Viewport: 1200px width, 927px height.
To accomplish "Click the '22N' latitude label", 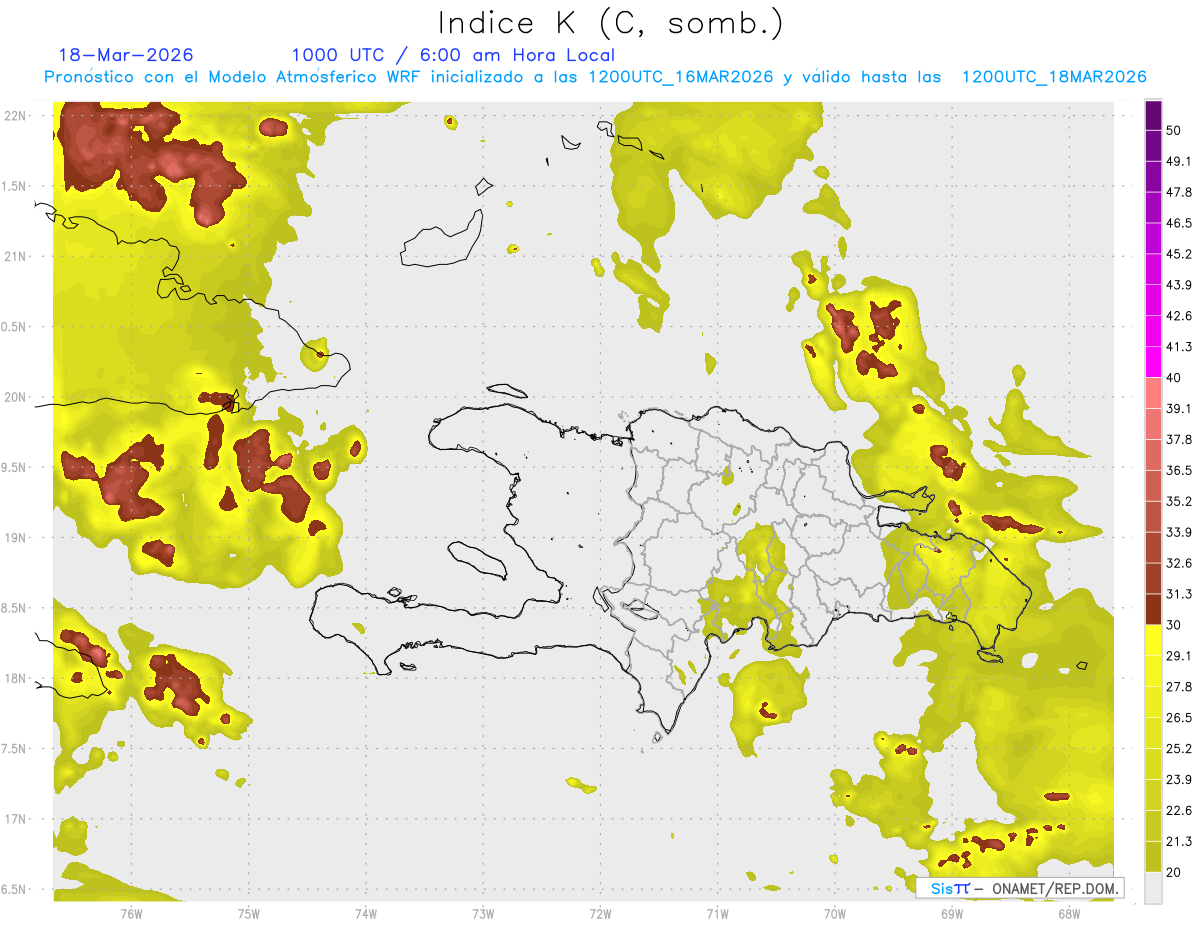I will tap(15, 116).
